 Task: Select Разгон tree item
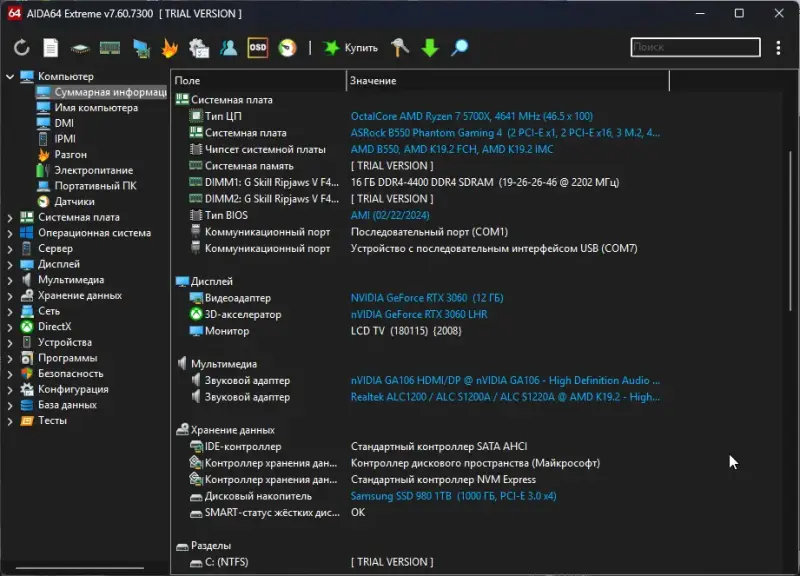click(x=70, y=155)
